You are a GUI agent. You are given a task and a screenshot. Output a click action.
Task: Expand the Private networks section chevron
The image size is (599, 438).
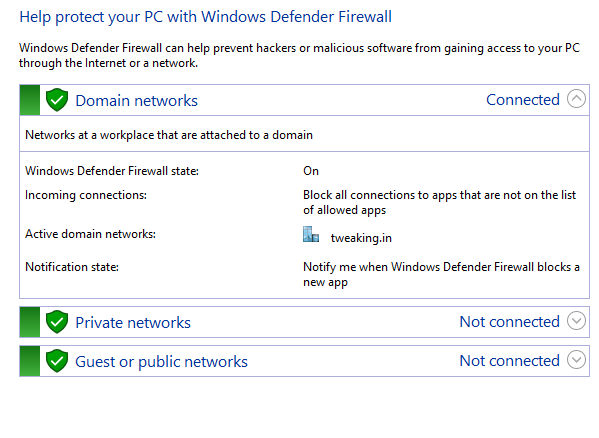576,321
